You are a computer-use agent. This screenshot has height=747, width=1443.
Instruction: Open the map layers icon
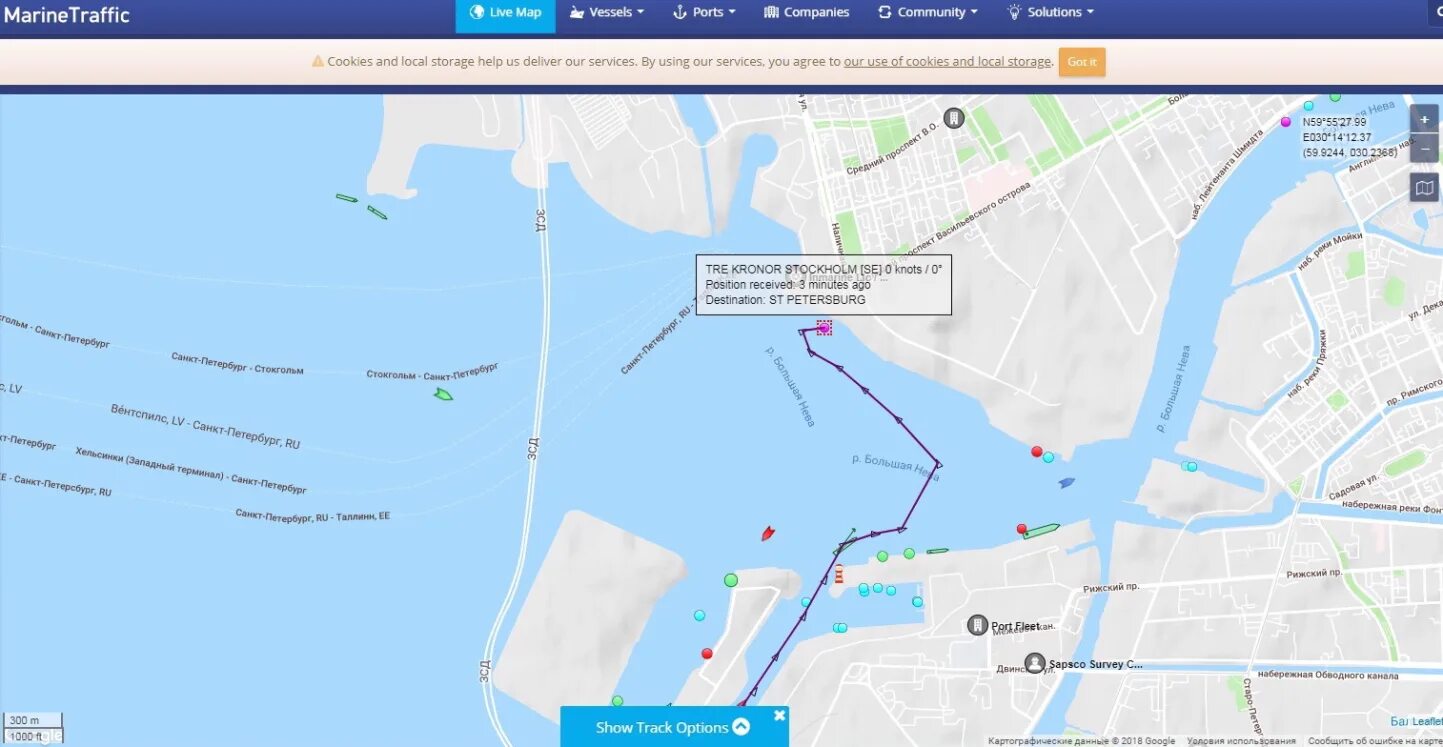coord(1424,187)
